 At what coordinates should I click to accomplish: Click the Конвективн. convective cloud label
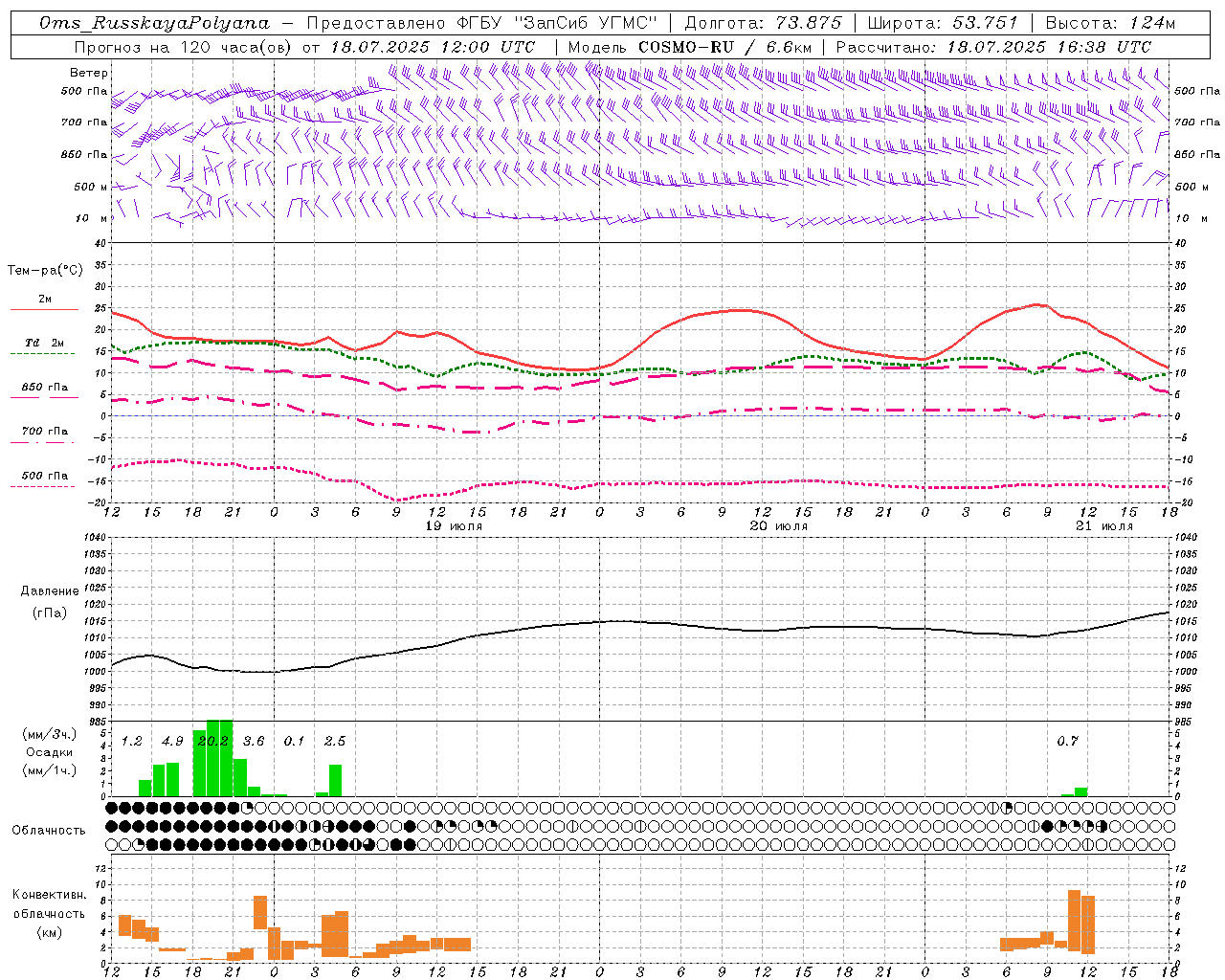[x=50, y=895]
